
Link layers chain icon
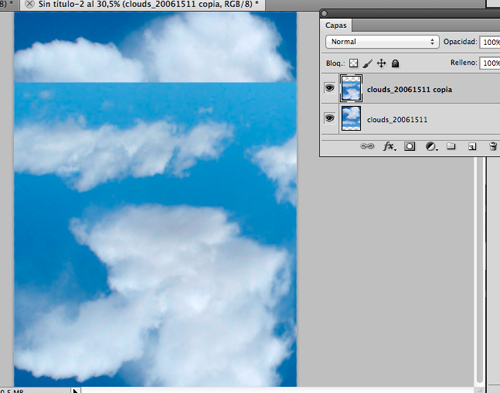(367, 146)
